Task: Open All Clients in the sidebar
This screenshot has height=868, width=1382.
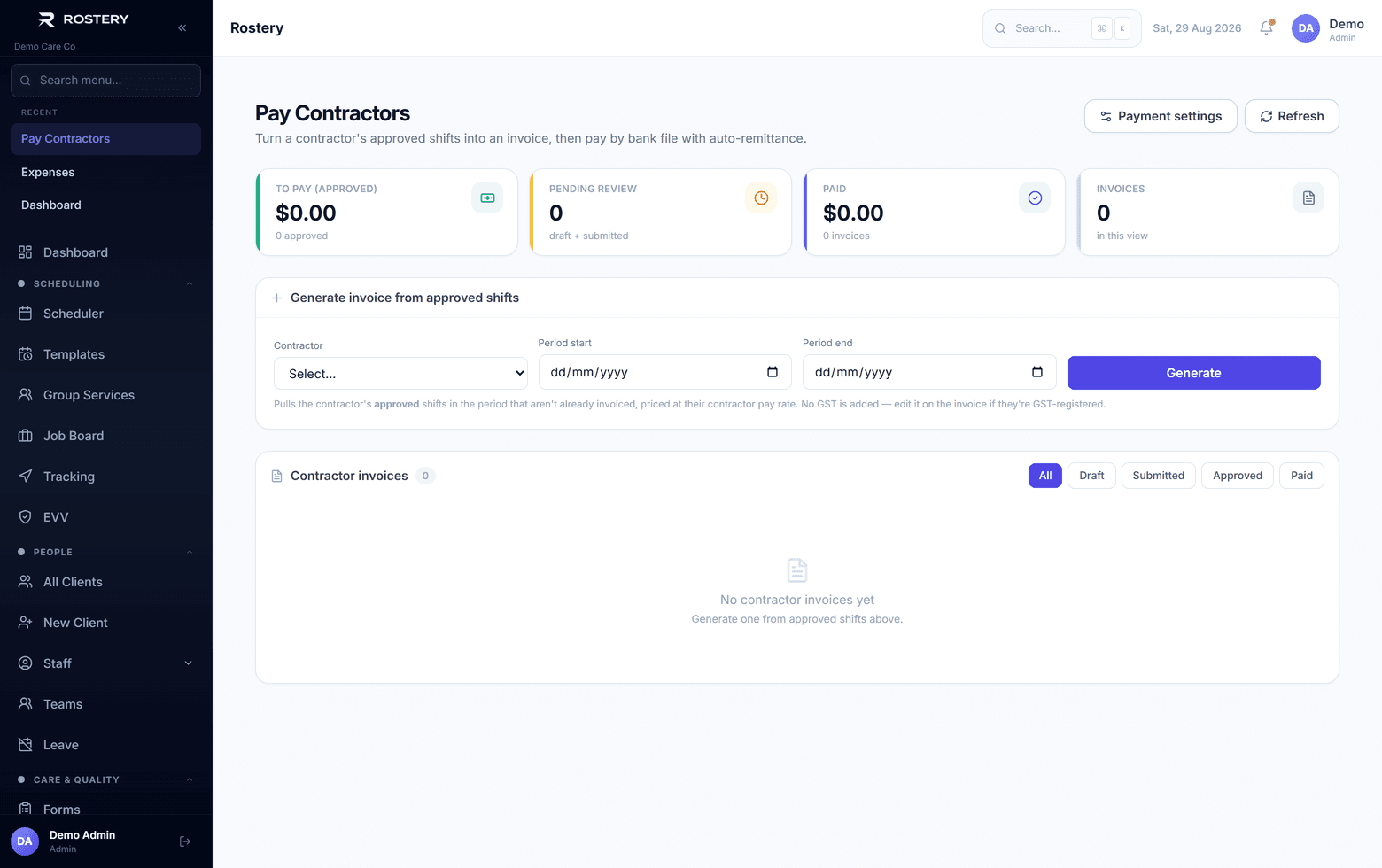Action: click(106, 582)
